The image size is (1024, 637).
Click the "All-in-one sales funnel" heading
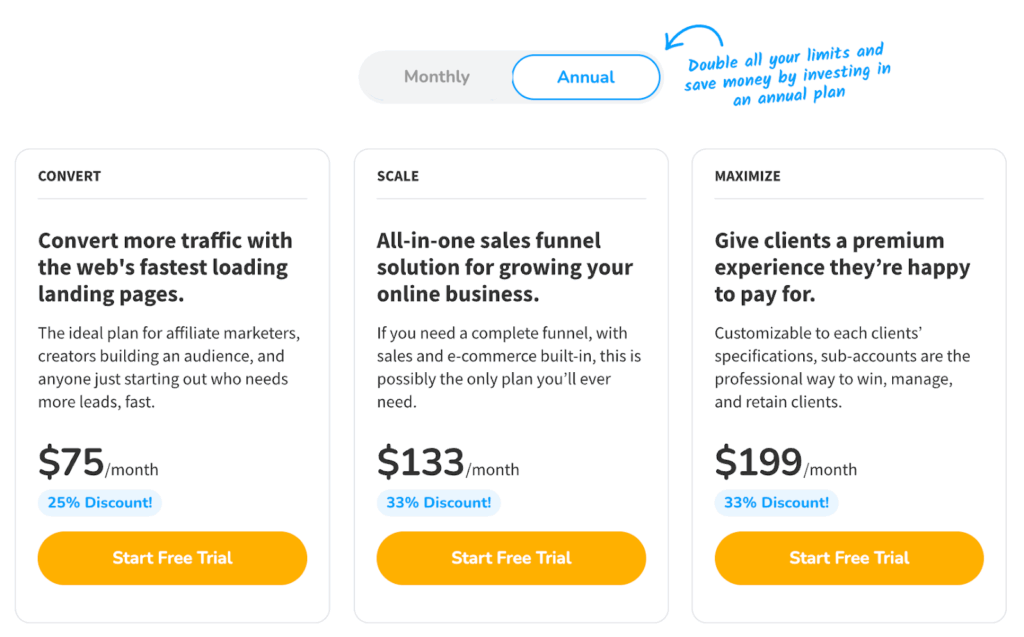(505, 267)
